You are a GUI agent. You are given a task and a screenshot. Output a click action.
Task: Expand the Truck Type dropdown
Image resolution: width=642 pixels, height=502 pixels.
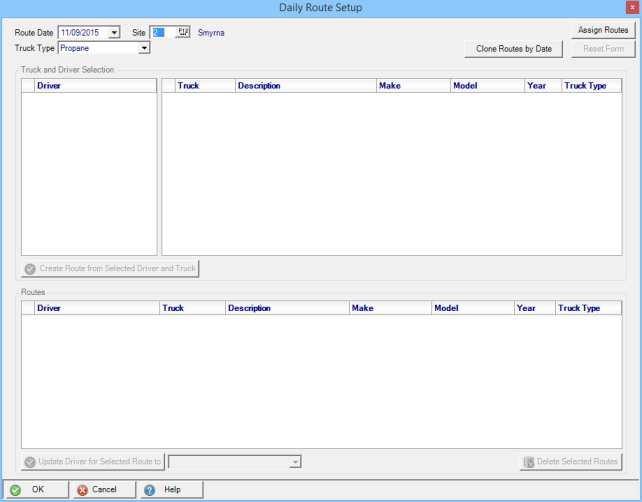coord(144,47)
